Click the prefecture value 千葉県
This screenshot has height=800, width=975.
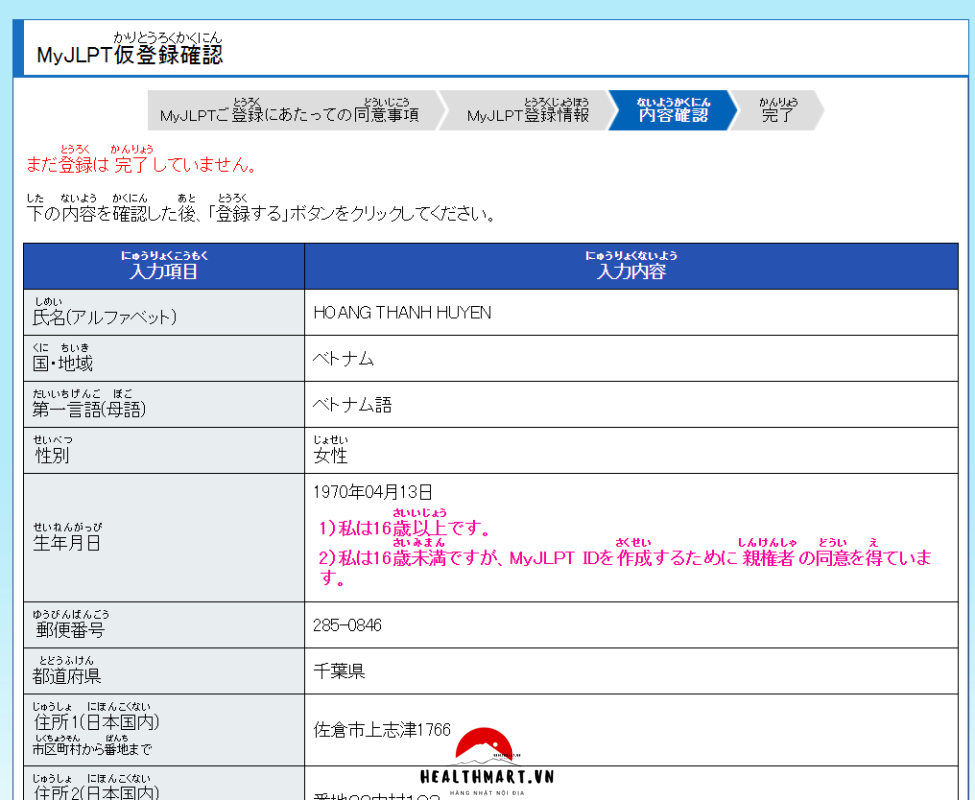pyautogui.click(x=339, y=671)
